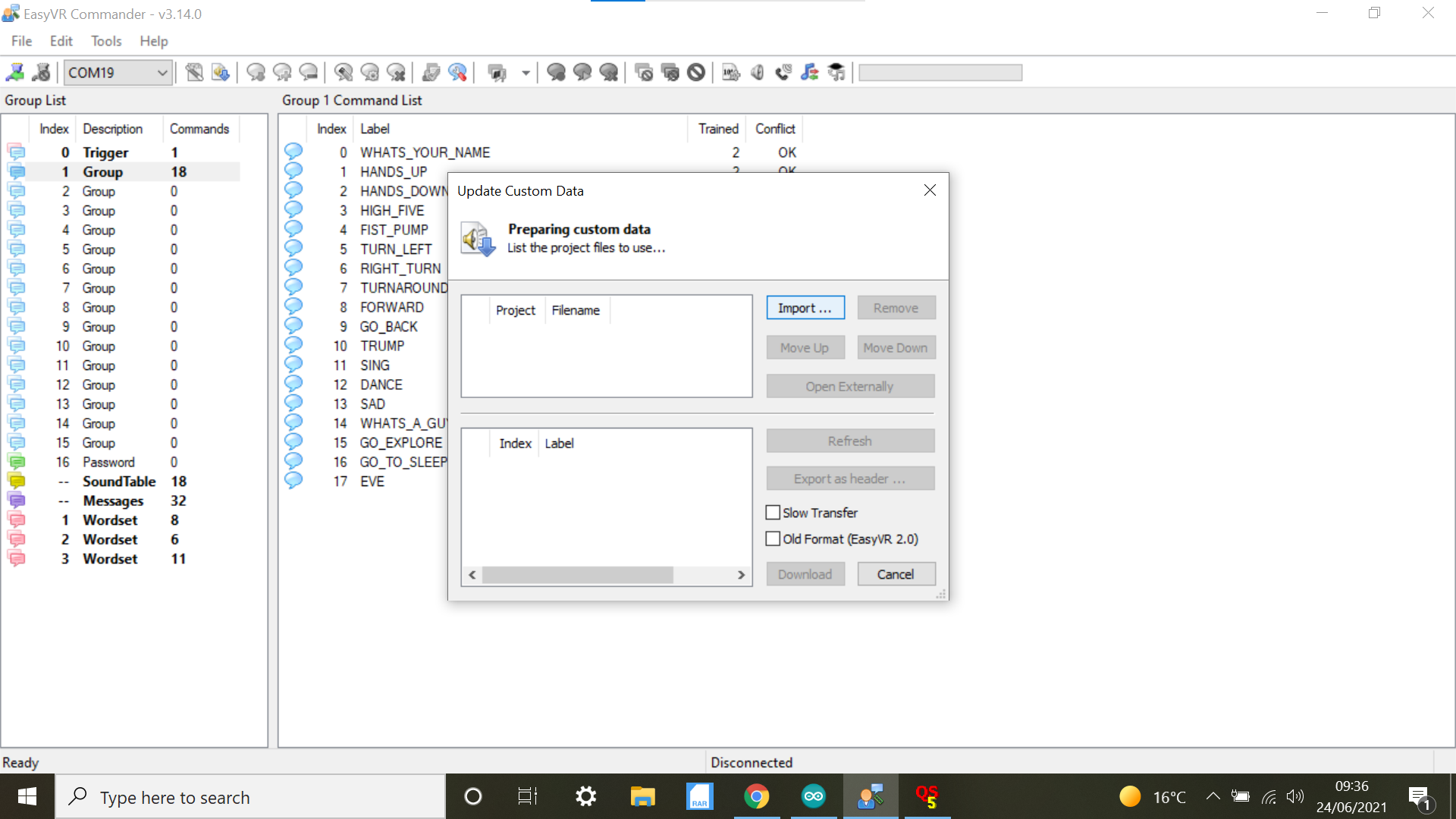The width and height of the screenshot is (1456, 819).
Task: Click the Move Up button for project files
Action: click(805, 347)
